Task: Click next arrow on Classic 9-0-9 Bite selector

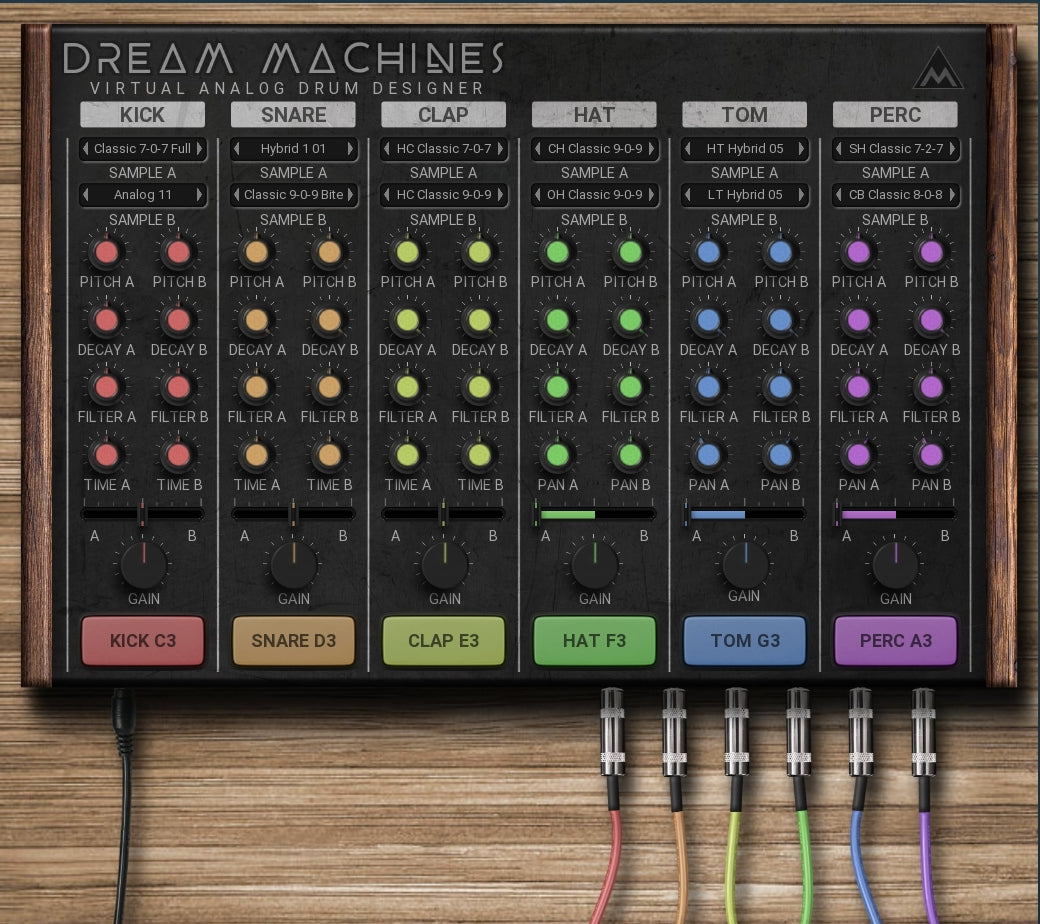Action: click(350, 195)
